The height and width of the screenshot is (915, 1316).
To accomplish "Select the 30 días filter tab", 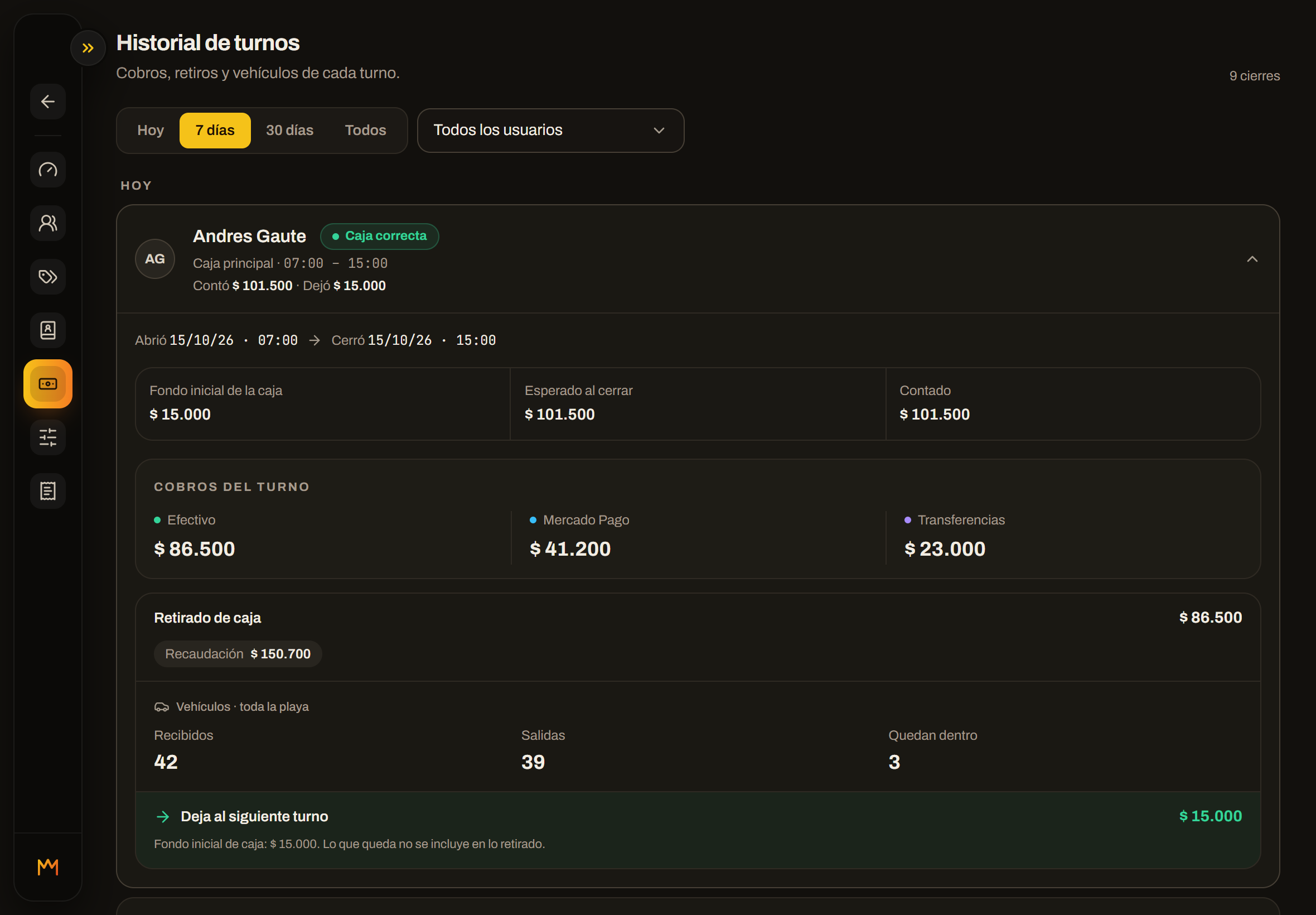I will 289,130.
